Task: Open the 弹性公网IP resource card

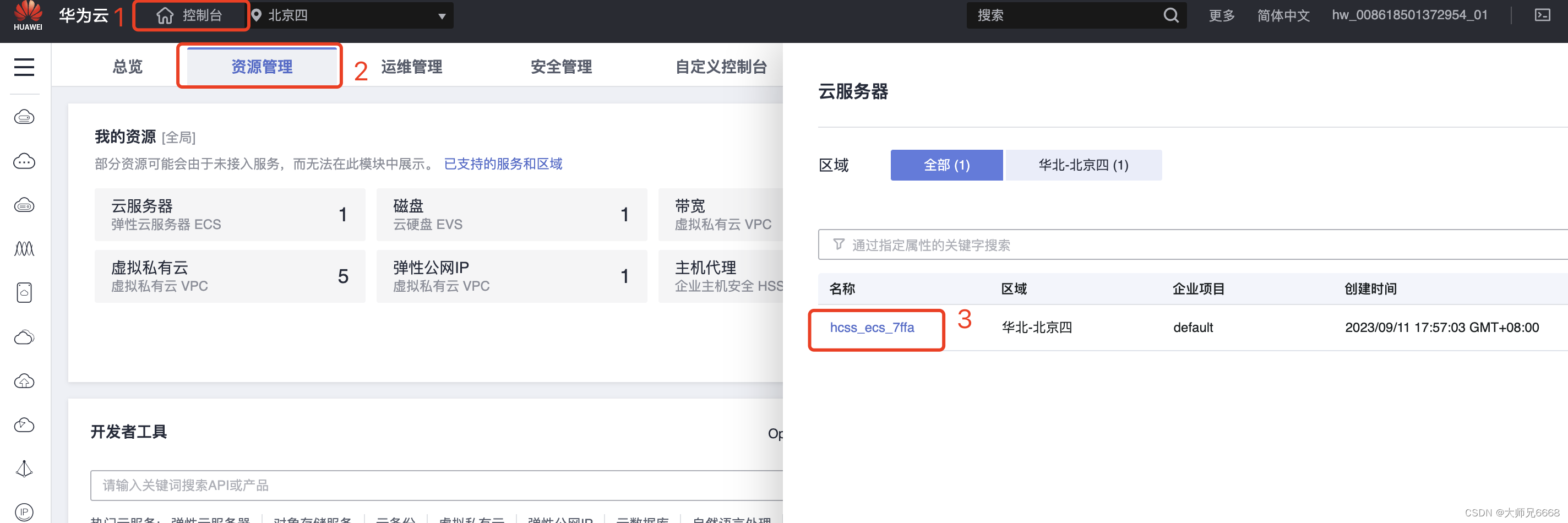Action: (511, 276)
